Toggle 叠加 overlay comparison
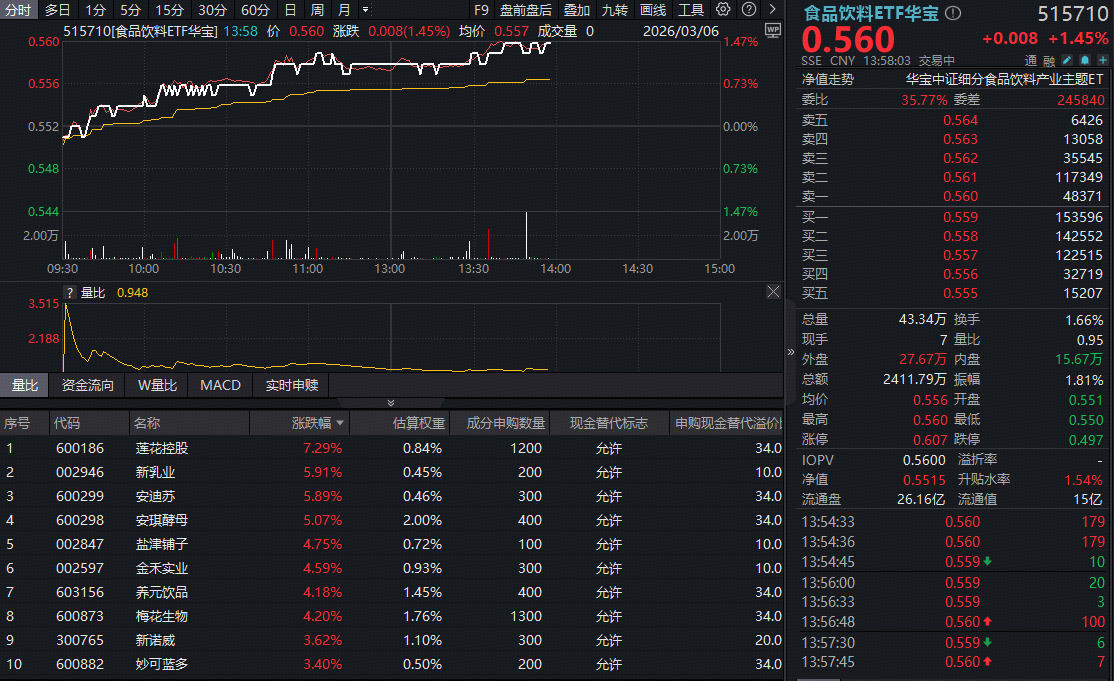1114x681 pixels. click(x=576, y=10)
